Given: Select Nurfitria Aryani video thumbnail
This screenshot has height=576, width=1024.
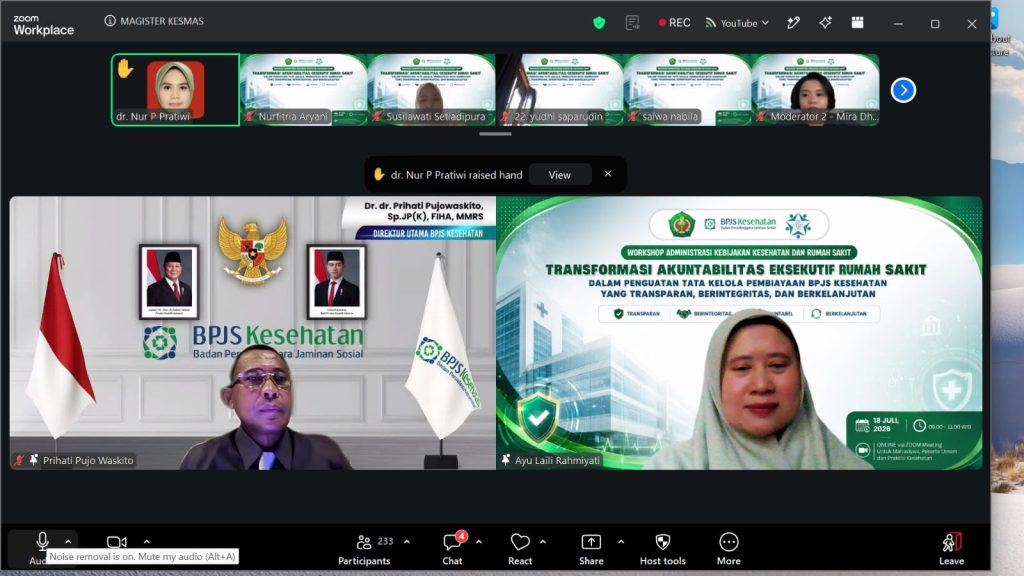Looking at the screenshot, I should coord(304,89).
